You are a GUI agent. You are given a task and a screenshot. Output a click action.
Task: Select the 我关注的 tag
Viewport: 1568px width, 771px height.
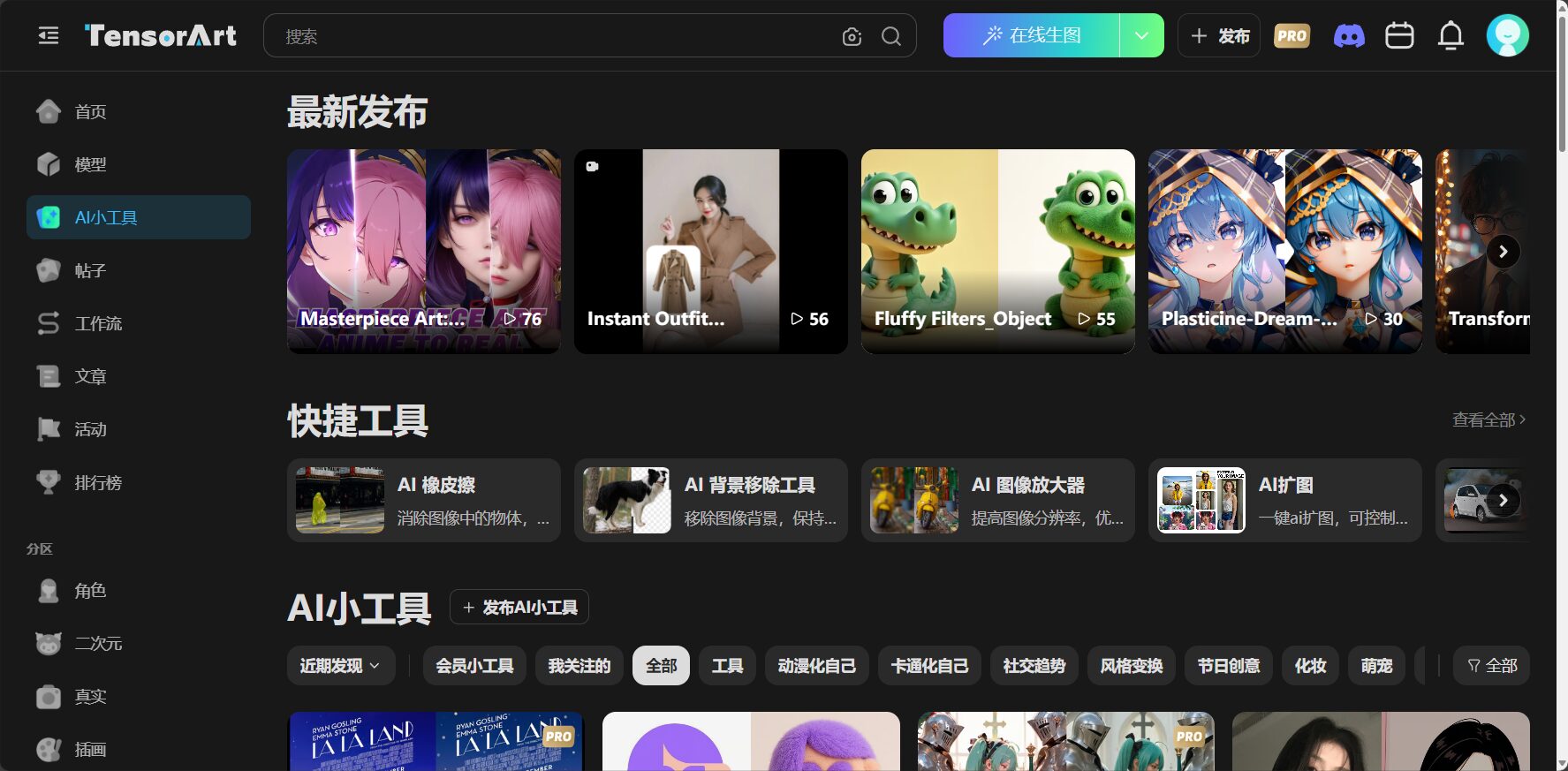pyautogui.click(x=579, y=666)
